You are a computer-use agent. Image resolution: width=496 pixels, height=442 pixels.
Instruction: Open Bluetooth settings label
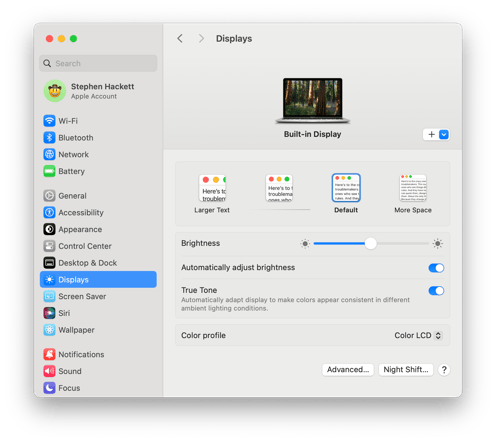(76, 138)
